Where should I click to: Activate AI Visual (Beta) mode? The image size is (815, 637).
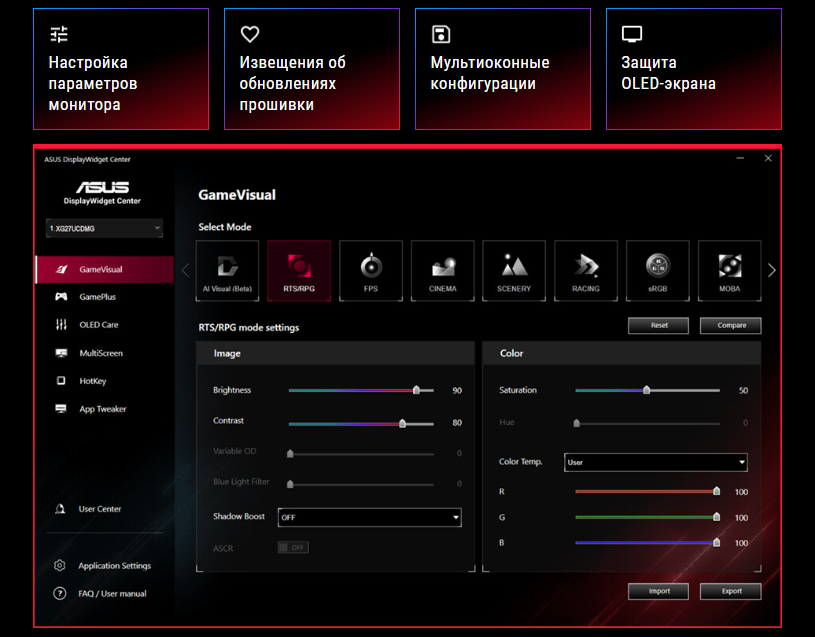point(227,270)
